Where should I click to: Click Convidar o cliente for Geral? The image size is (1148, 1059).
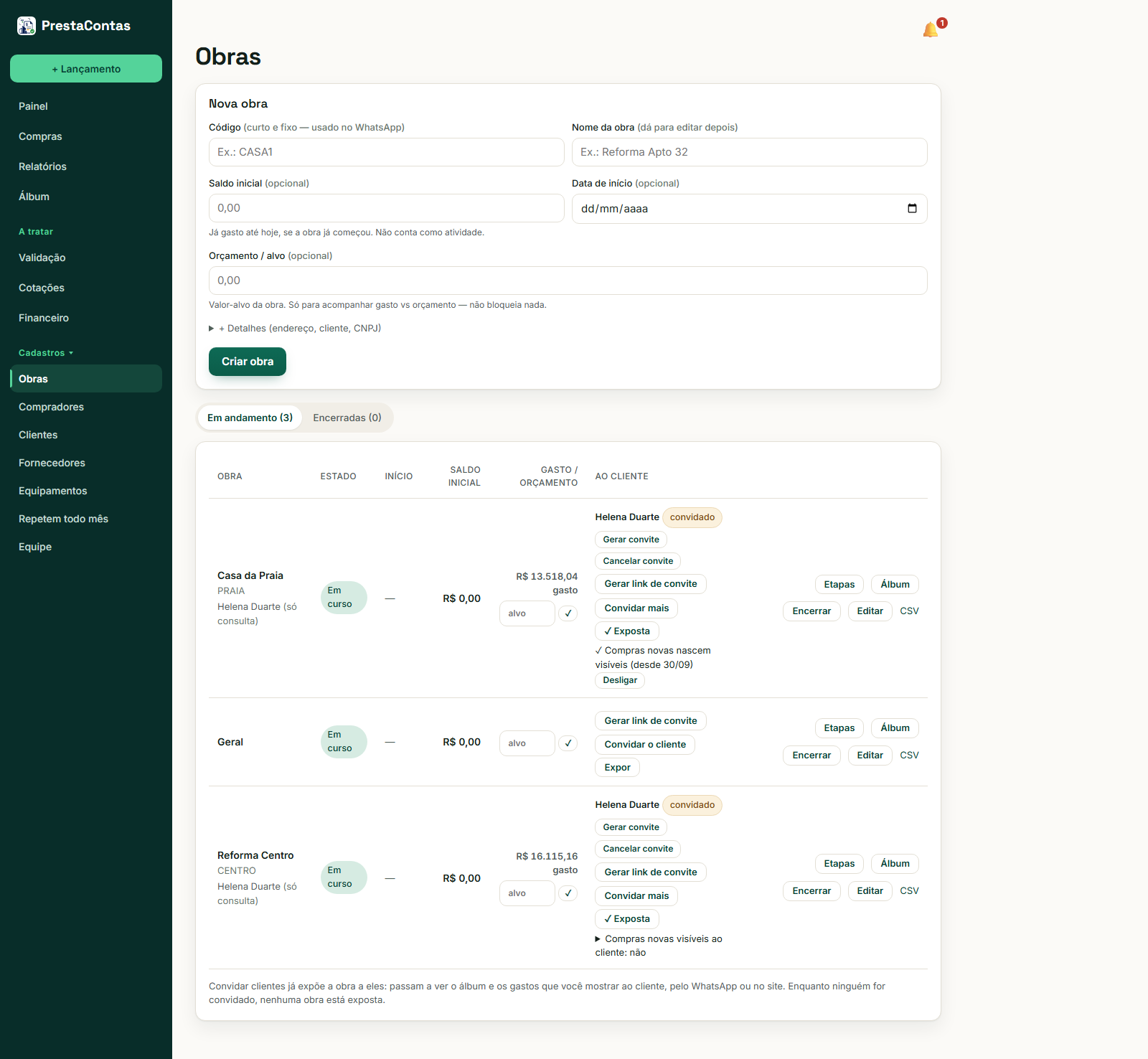tap(645, 745)
